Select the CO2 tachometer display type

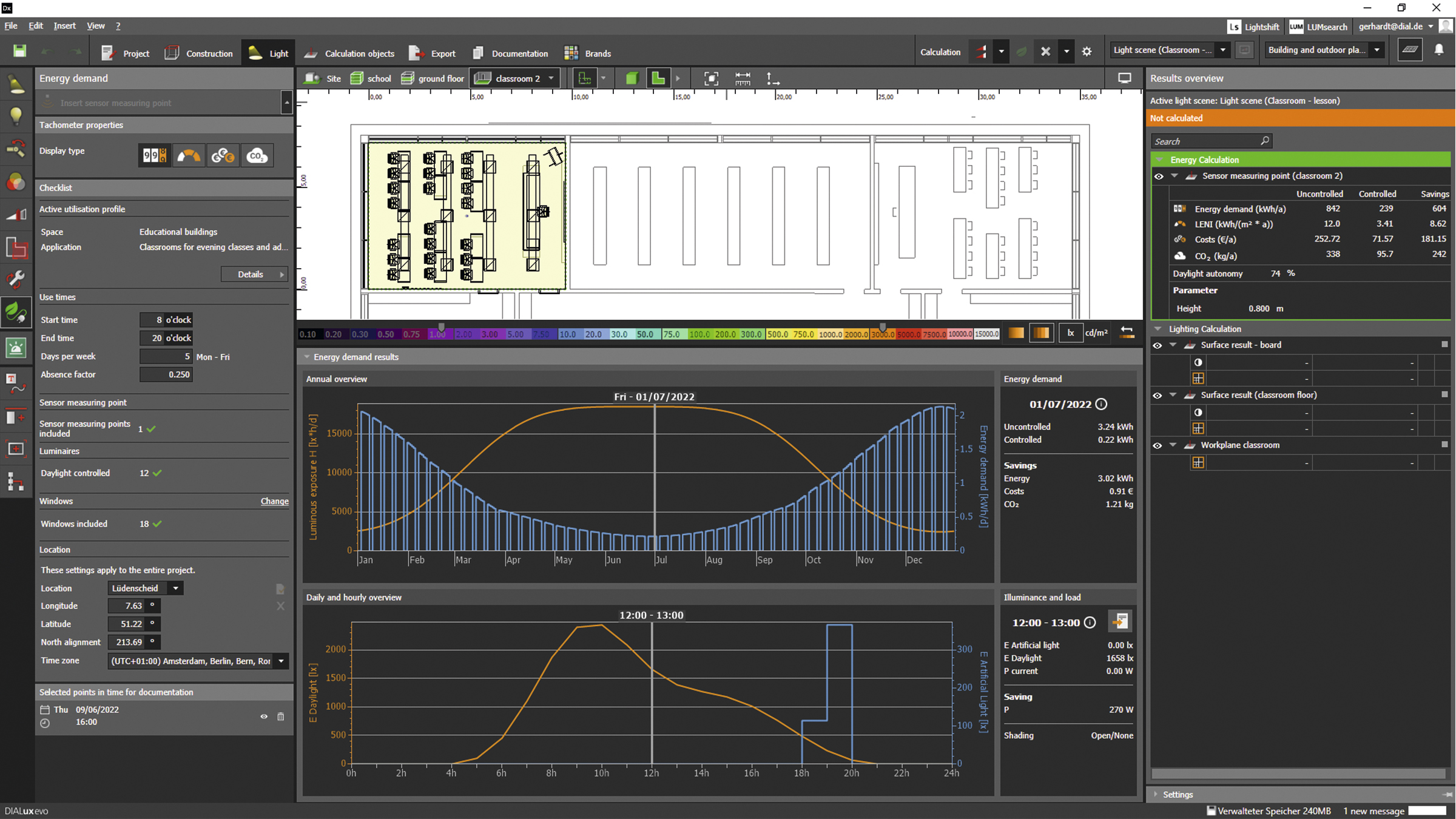(257, 156)
